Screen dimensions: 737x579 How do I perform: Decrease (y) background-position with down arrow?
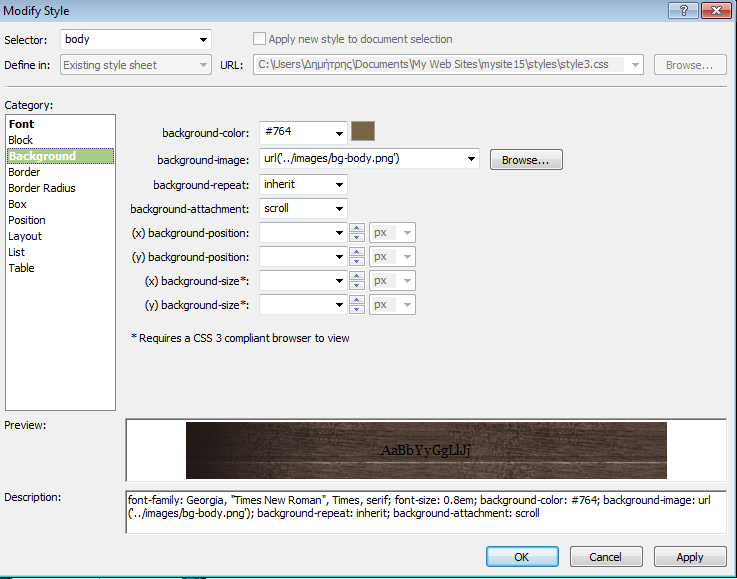point(357,261)
